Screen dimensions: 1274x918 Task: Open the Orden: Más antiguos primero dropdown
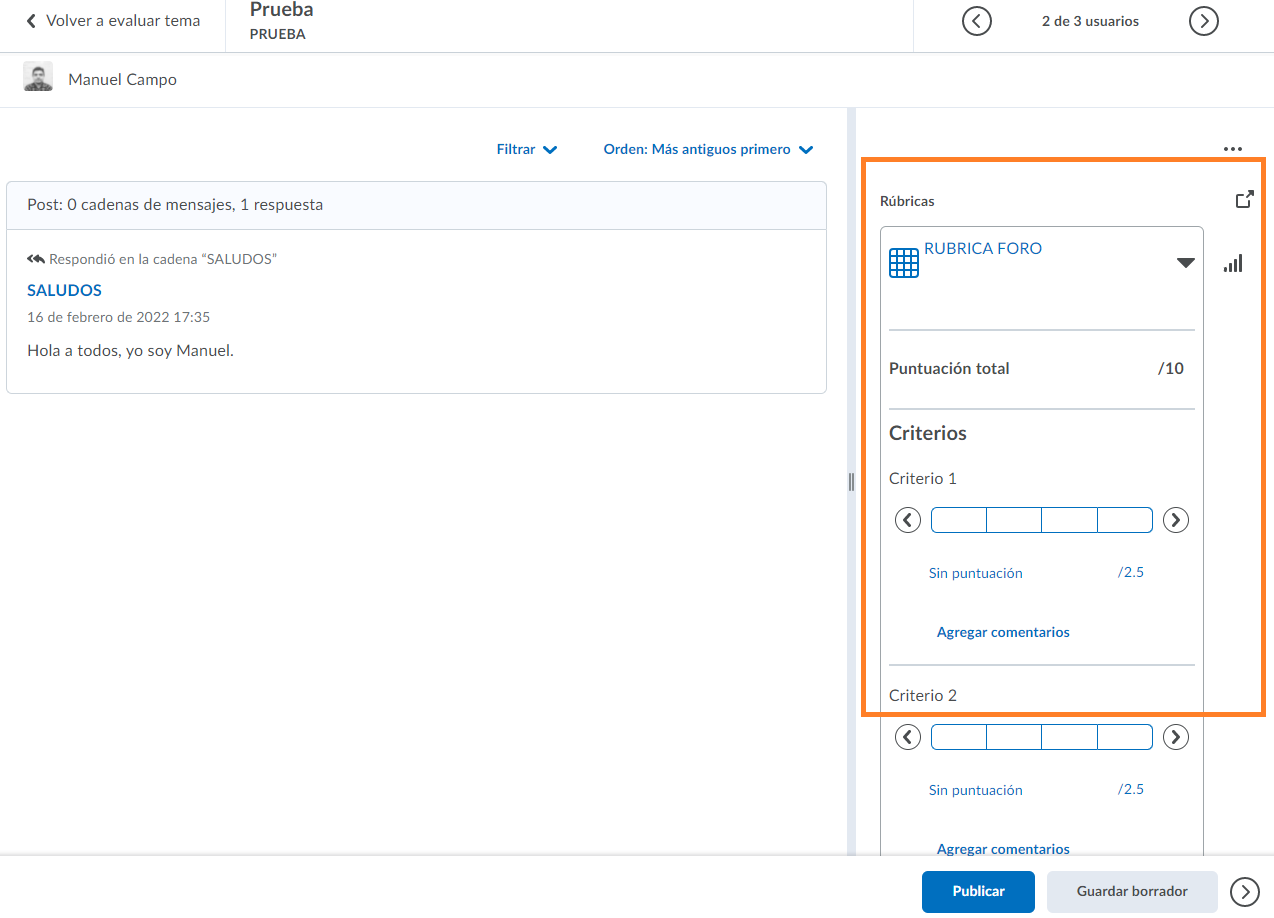(708, 149)
